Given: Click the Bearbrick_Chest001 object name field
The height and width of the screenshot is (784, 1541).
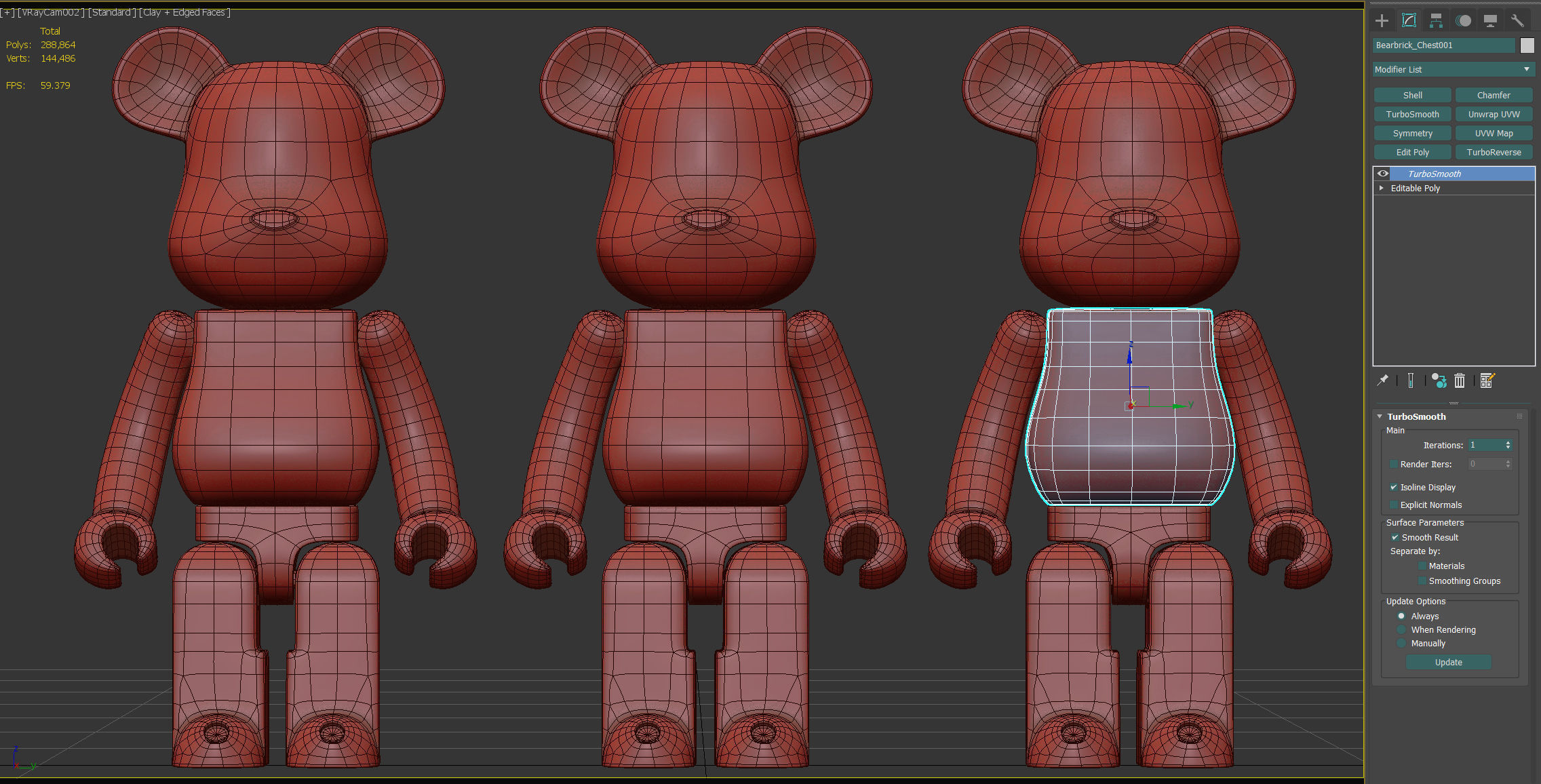Looking at the screenshot, I should click(x=1443, y=45).
